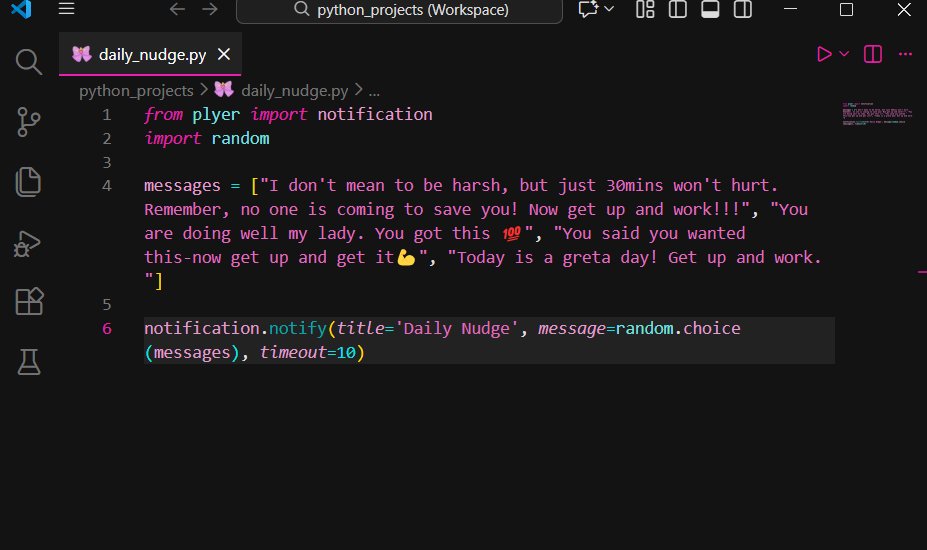Click the breadcrumb ellipsis symbol segment
This screenshot has width=927, height=550.
click(x=374, y=92)
